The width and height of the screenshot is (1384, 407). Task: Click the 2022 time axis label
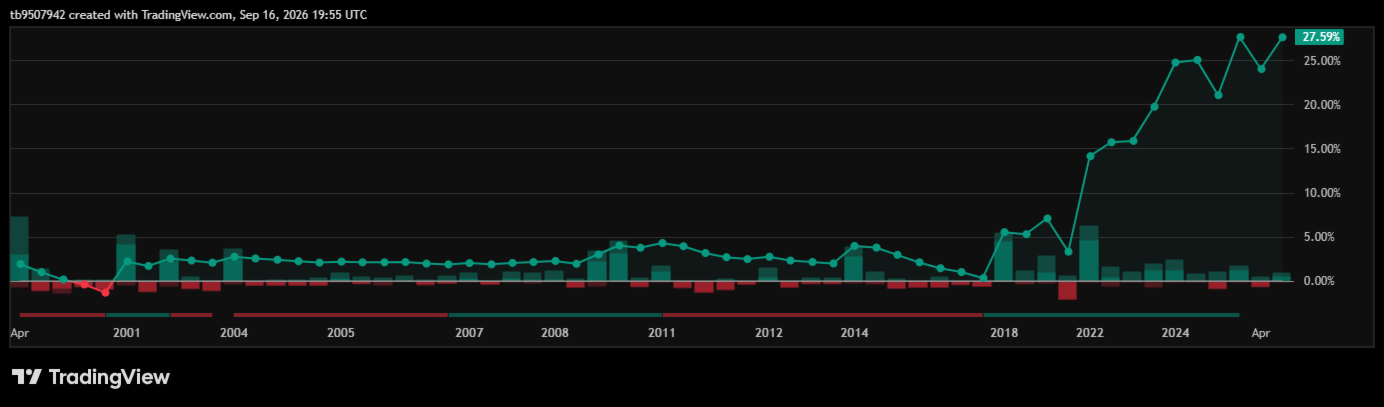point(1090,333)
